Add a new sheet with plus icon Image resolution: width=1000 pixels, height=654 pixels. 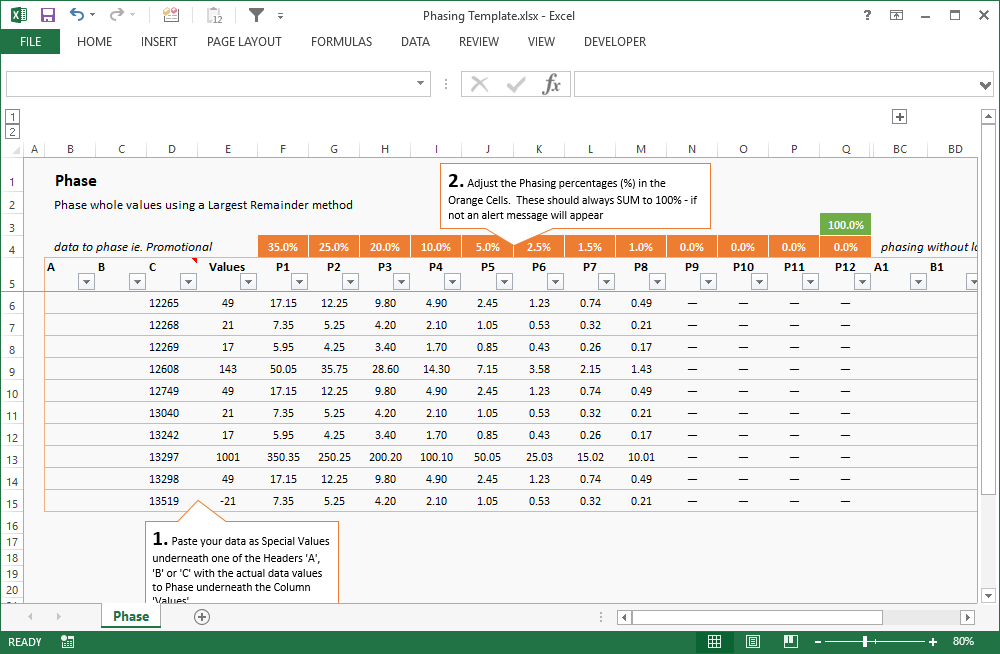tap(202, 617)
